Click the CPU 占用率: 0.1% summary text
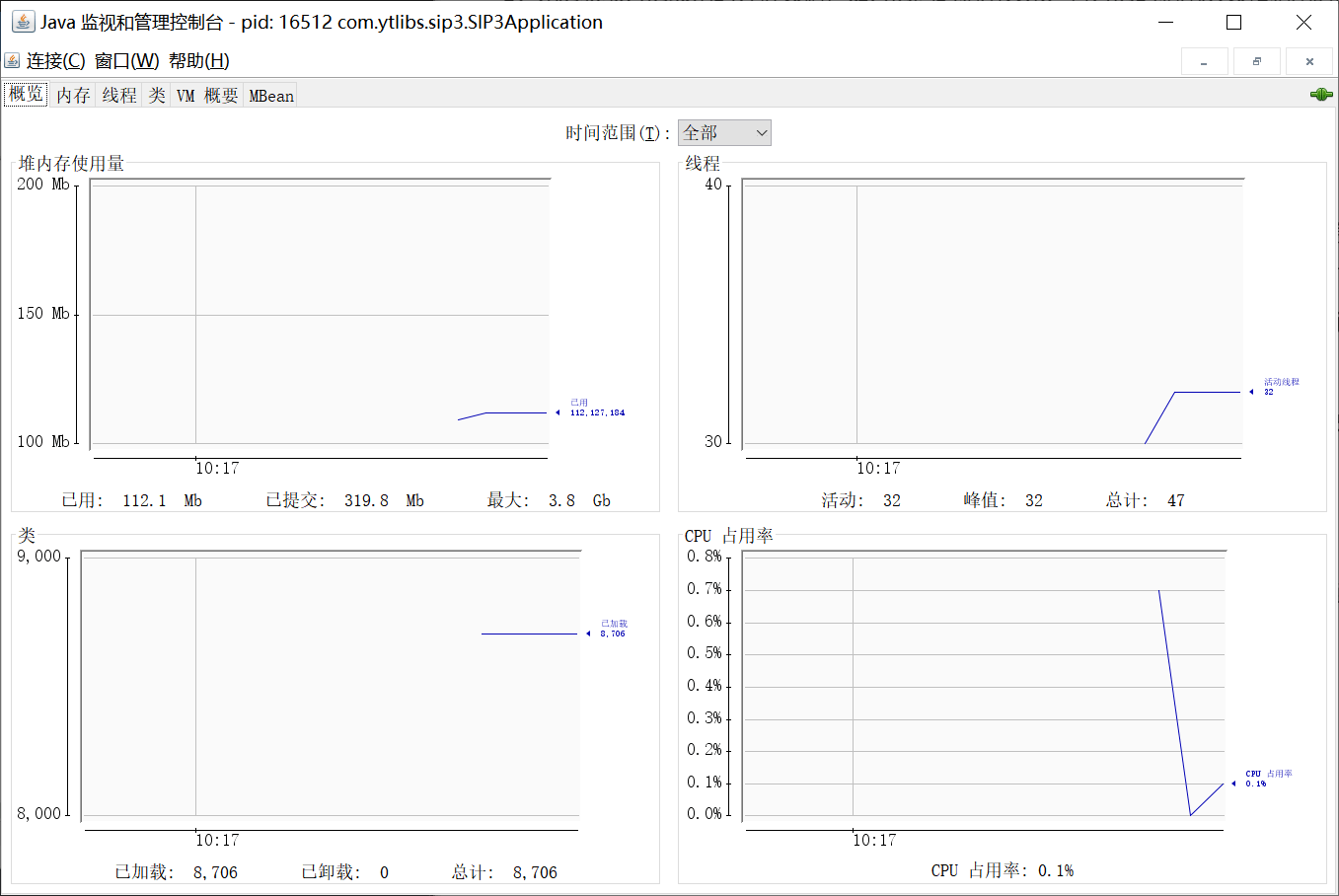The width and height of the screenshot is (1339, 896). (x=1003, y=870)
